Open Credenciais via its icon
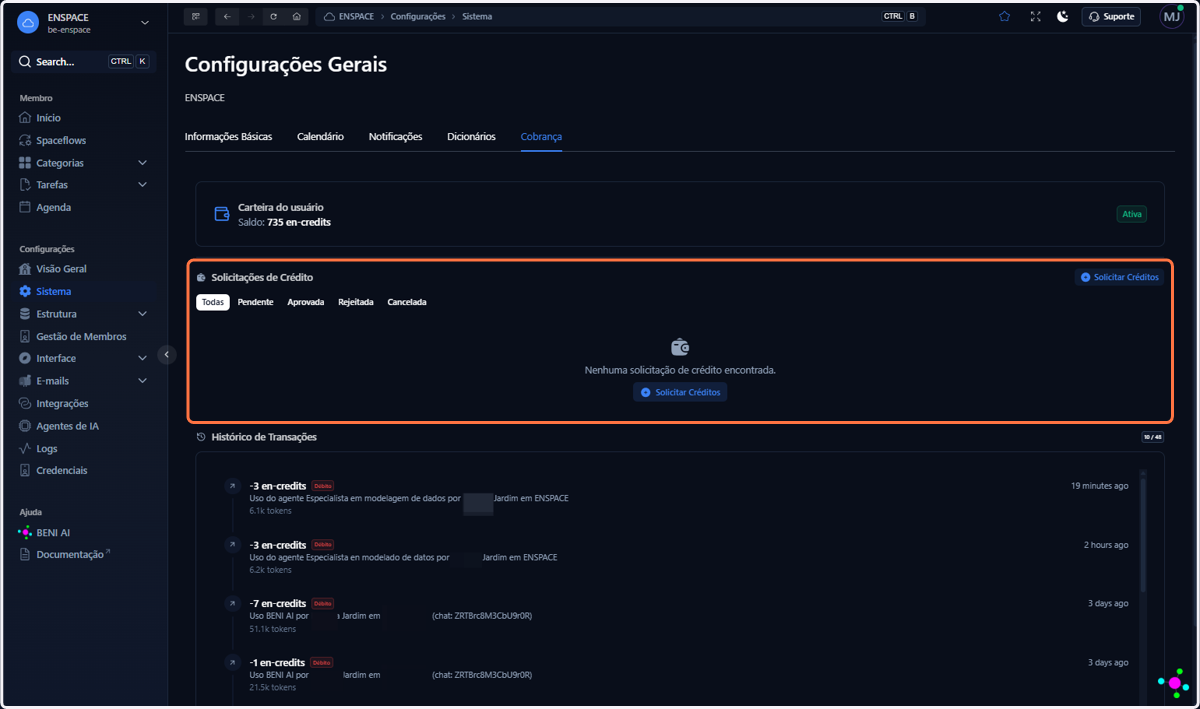Viewport: 1200px width, 709px height. 26,470
